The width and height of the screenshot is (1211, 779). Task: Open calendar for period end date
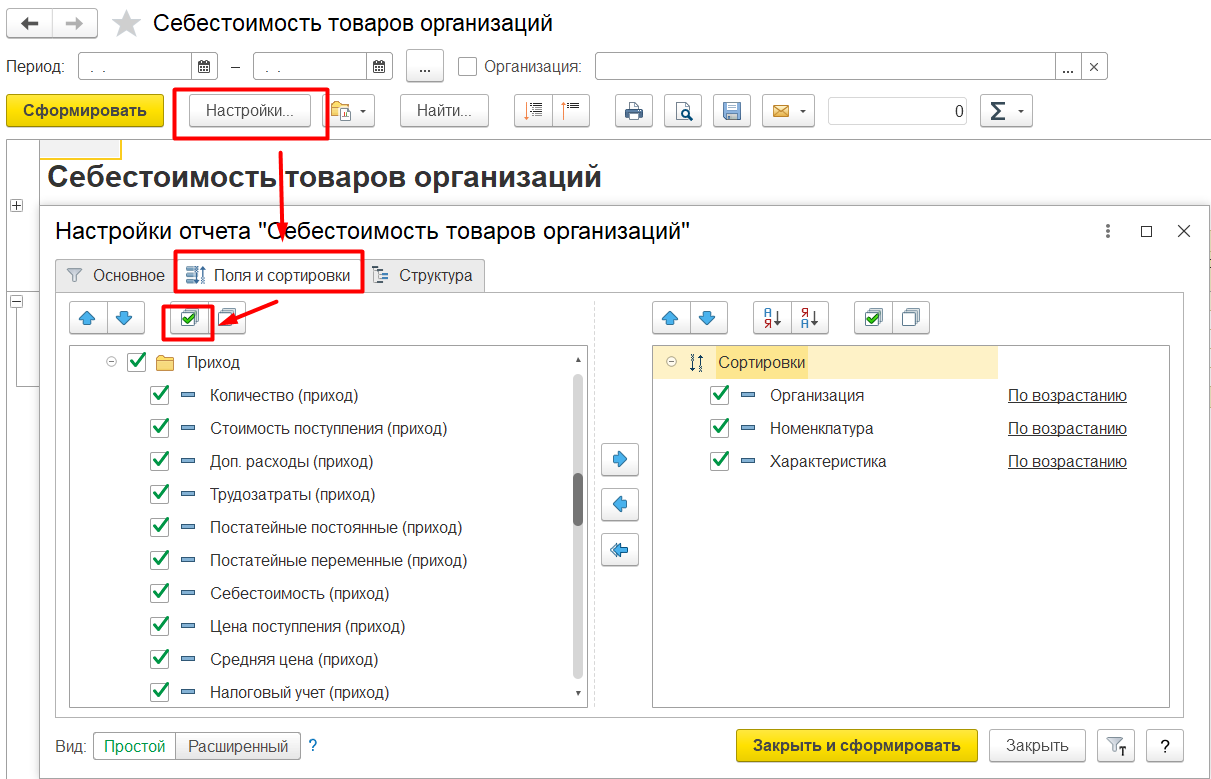pos(380,67)
